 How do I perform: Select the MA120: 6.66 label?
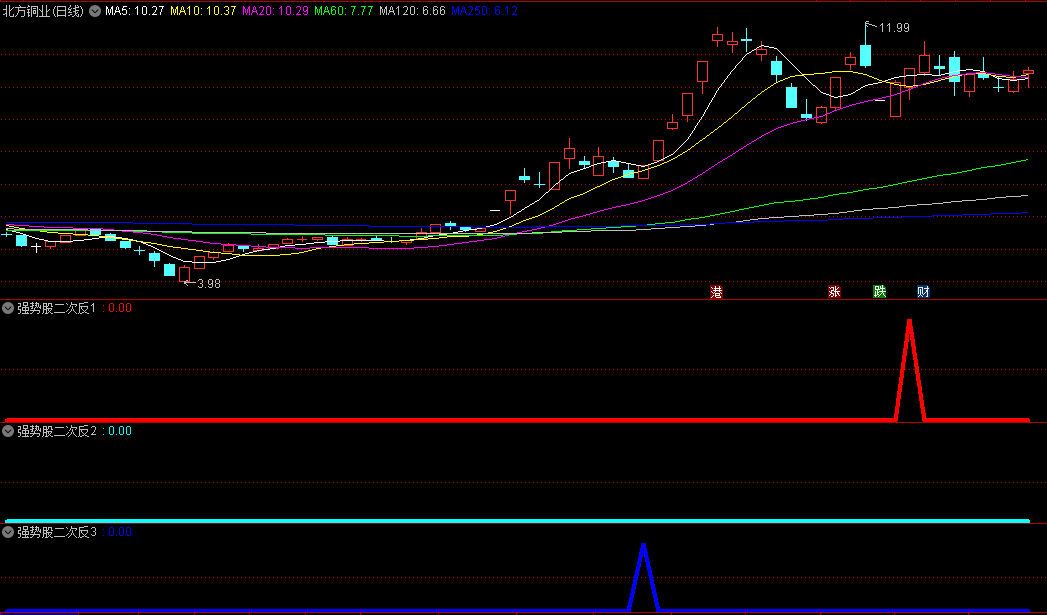tap(412, 11)
